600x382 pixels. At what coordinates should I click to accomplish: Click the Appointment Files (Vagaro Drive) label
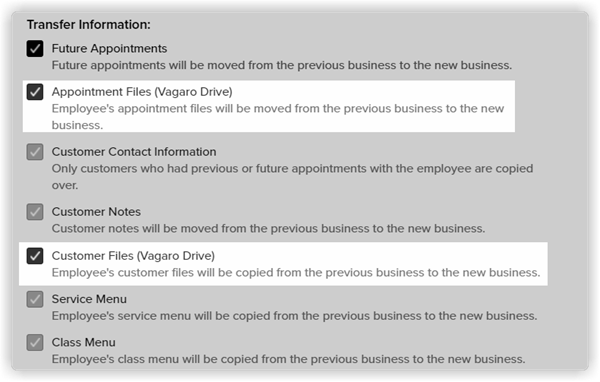coord(142,92)
